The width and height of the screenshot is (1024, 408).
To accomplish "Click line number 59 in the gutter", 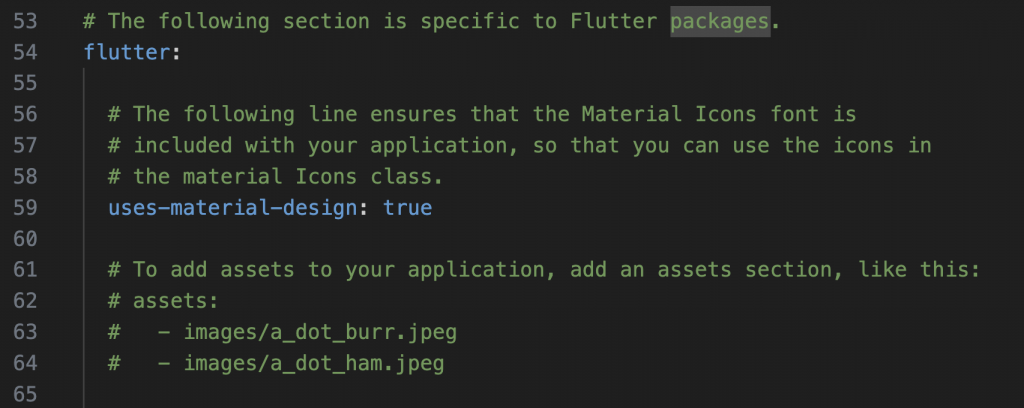I will pyautogui.click(x=25, y=208).
